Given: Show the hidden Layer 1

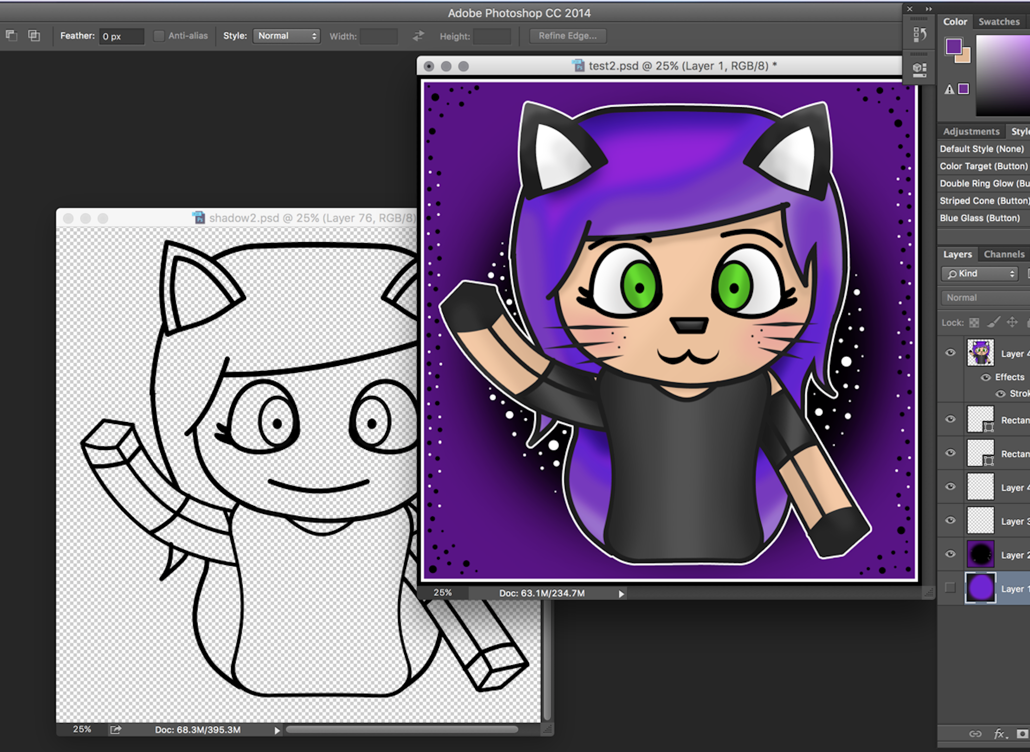Looking at the screenshot, I should tap(950, 588).
